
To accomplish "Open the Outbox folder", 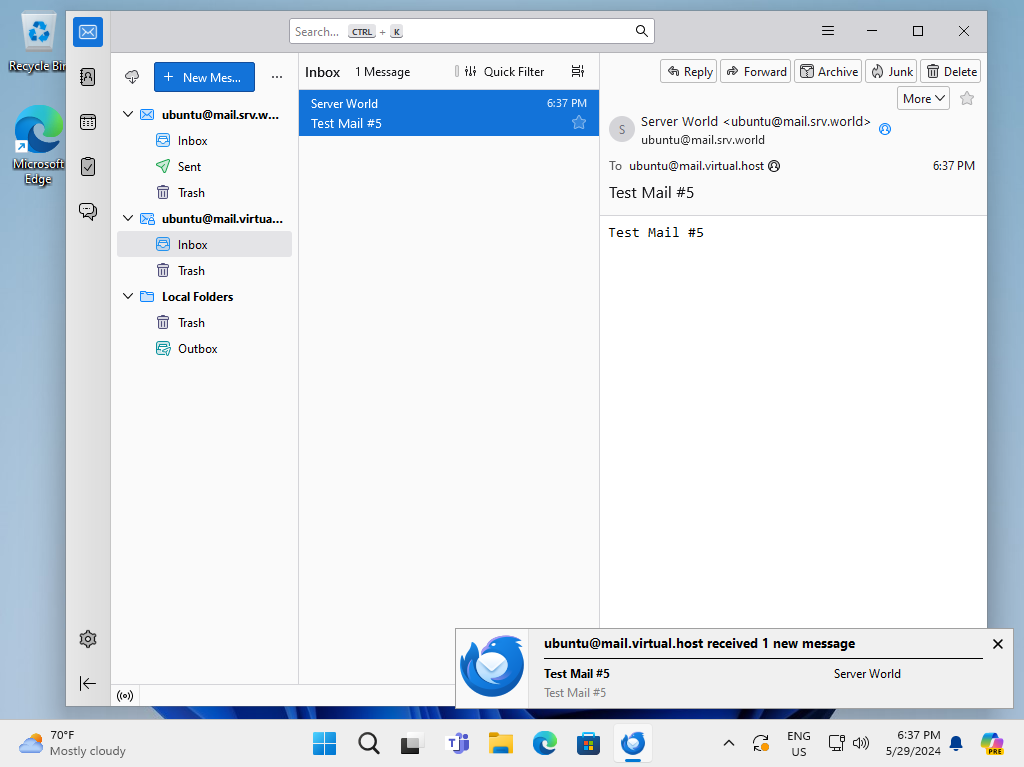I will (x=204, y=349).
